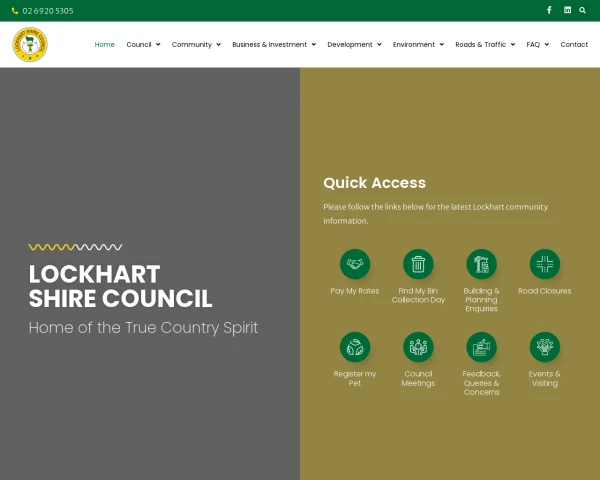600x480 pixels.
Task: Open the Council Meetings icon
Action: tap(418, 347)
